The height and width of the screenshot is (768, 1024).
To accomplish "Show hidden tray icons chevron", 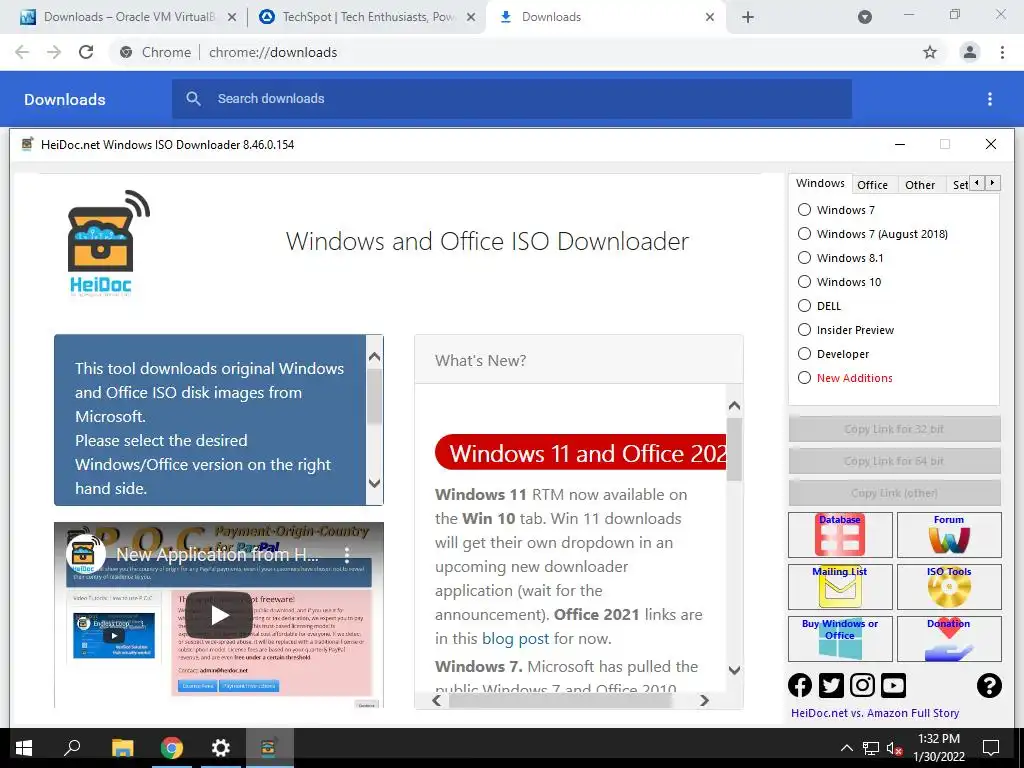I will (846, 748).
